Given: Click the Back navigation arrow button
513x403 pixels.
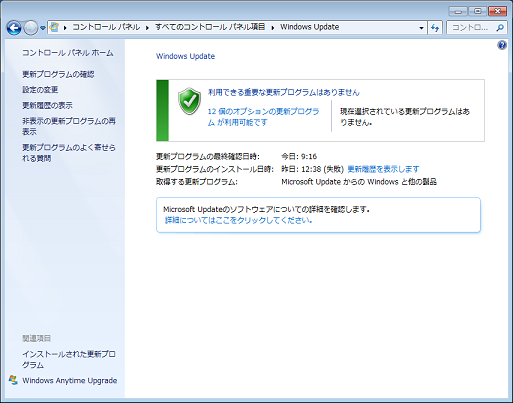Looking at the screenshot, I should pos(14,28).
